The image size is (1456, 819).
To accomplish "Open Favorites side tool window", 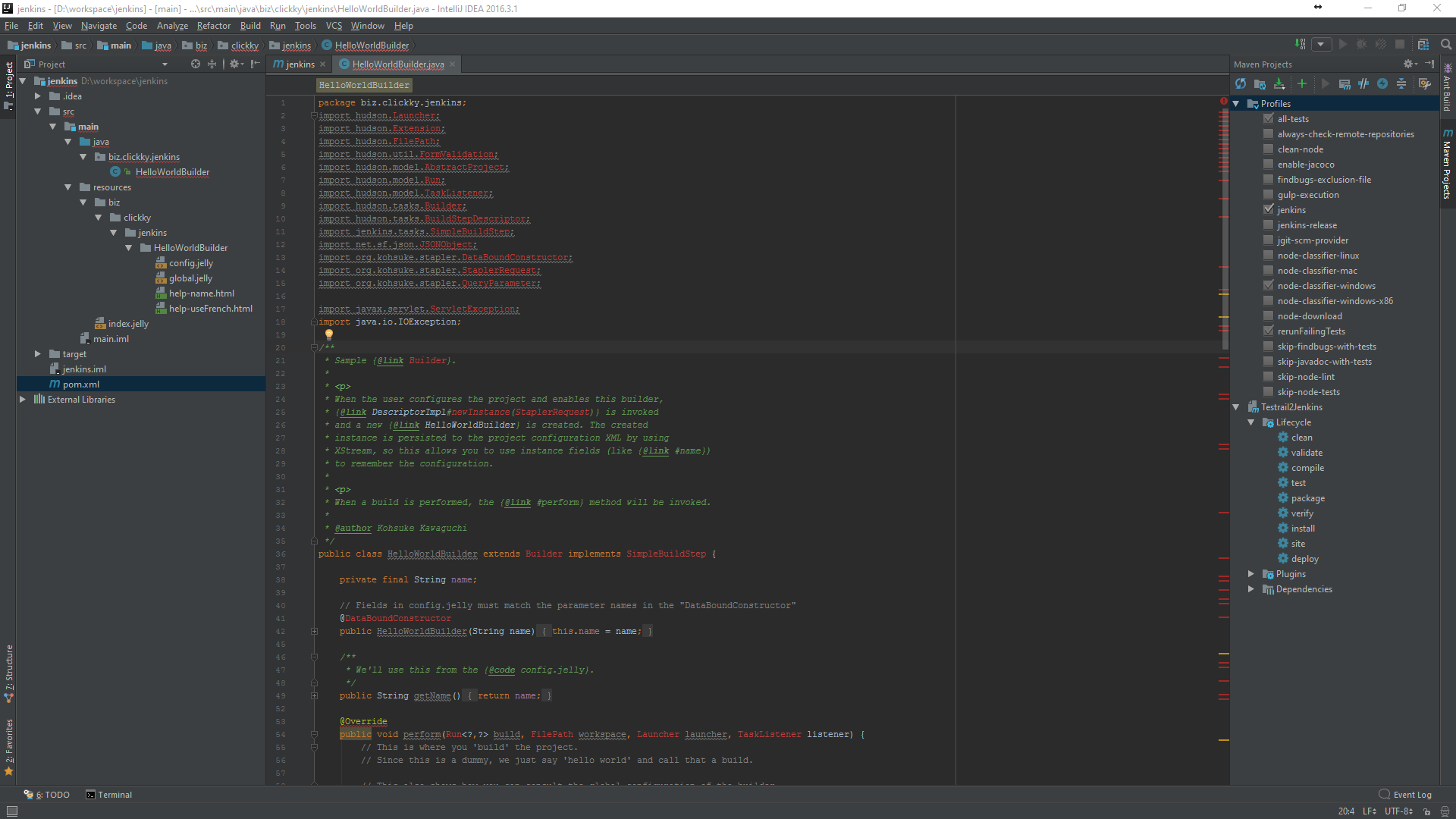I will click(x=8, y=746).
